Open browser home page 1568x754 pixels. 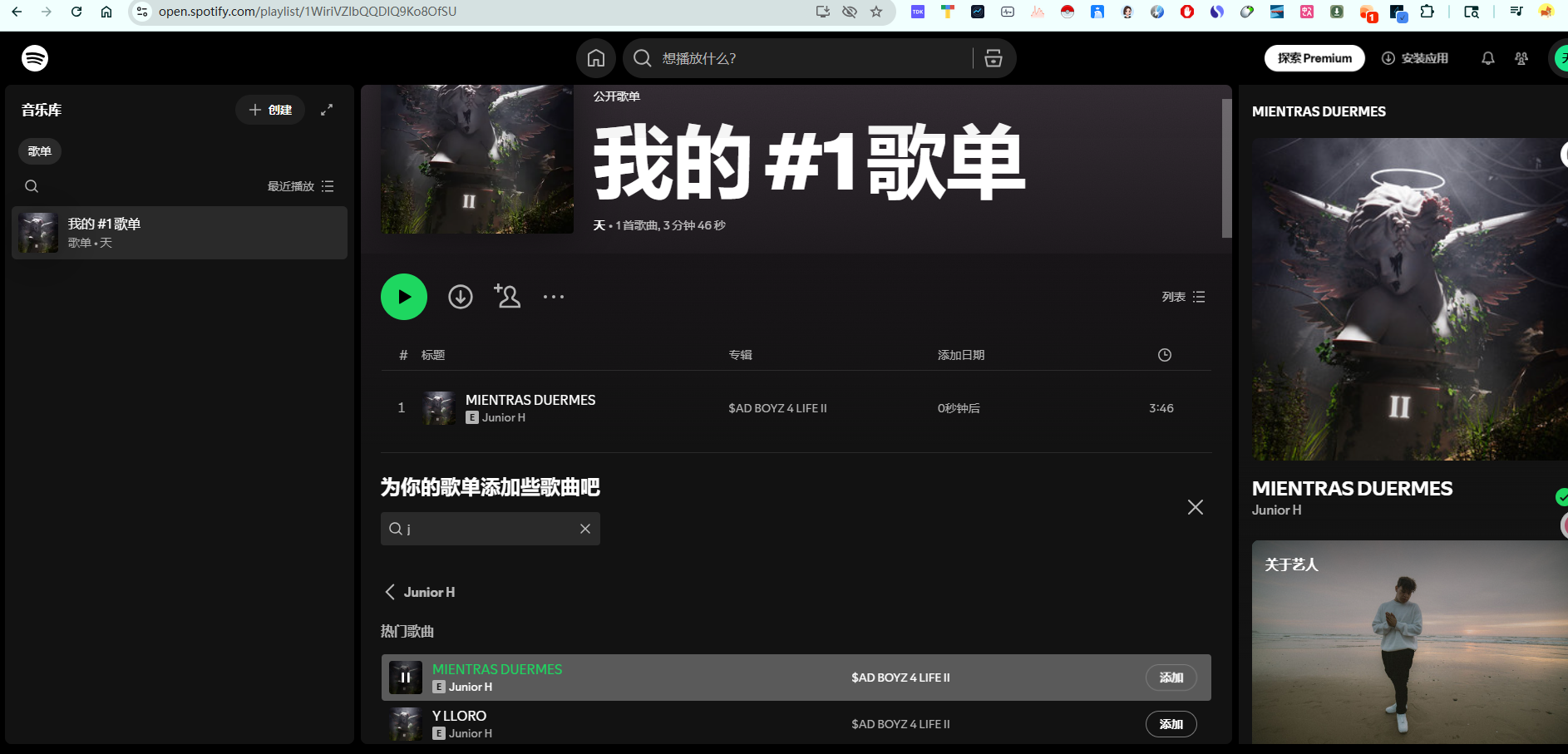coord(106,12)
